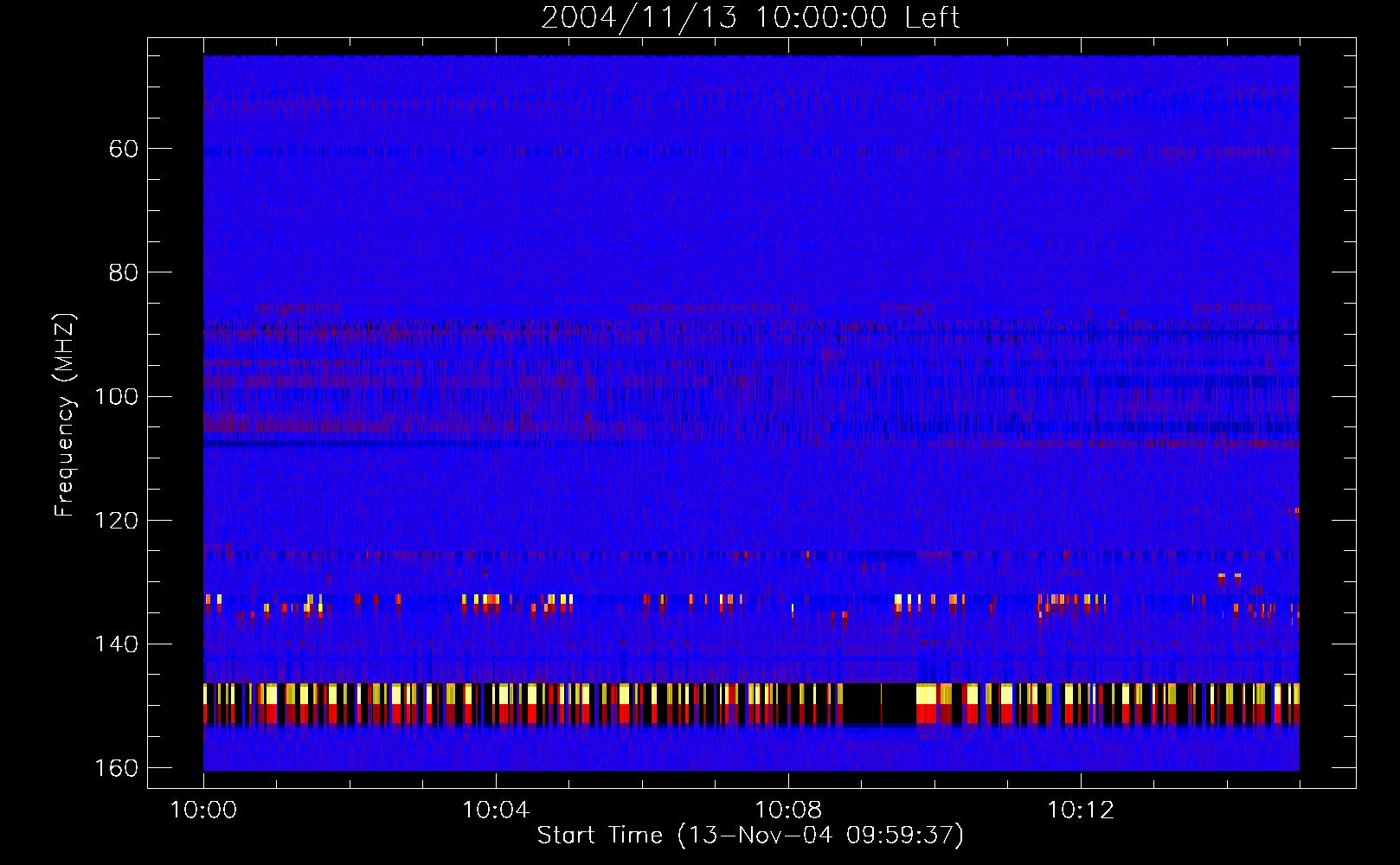The height and width of the screenshot is (865, 1400).
Task: Click the black data gap in the 150 MHz band
Action: [880, 703]
